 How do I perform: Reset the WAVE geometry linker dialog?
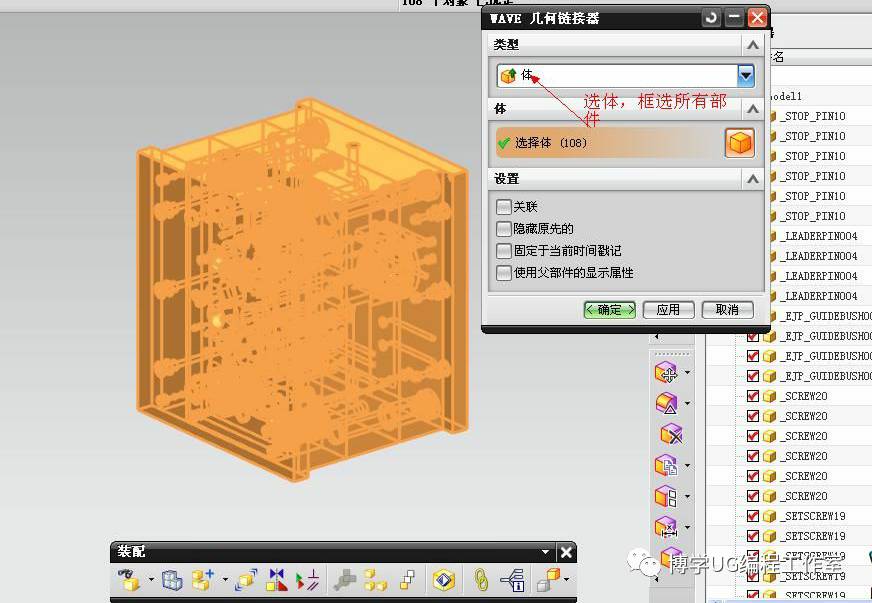711,18
